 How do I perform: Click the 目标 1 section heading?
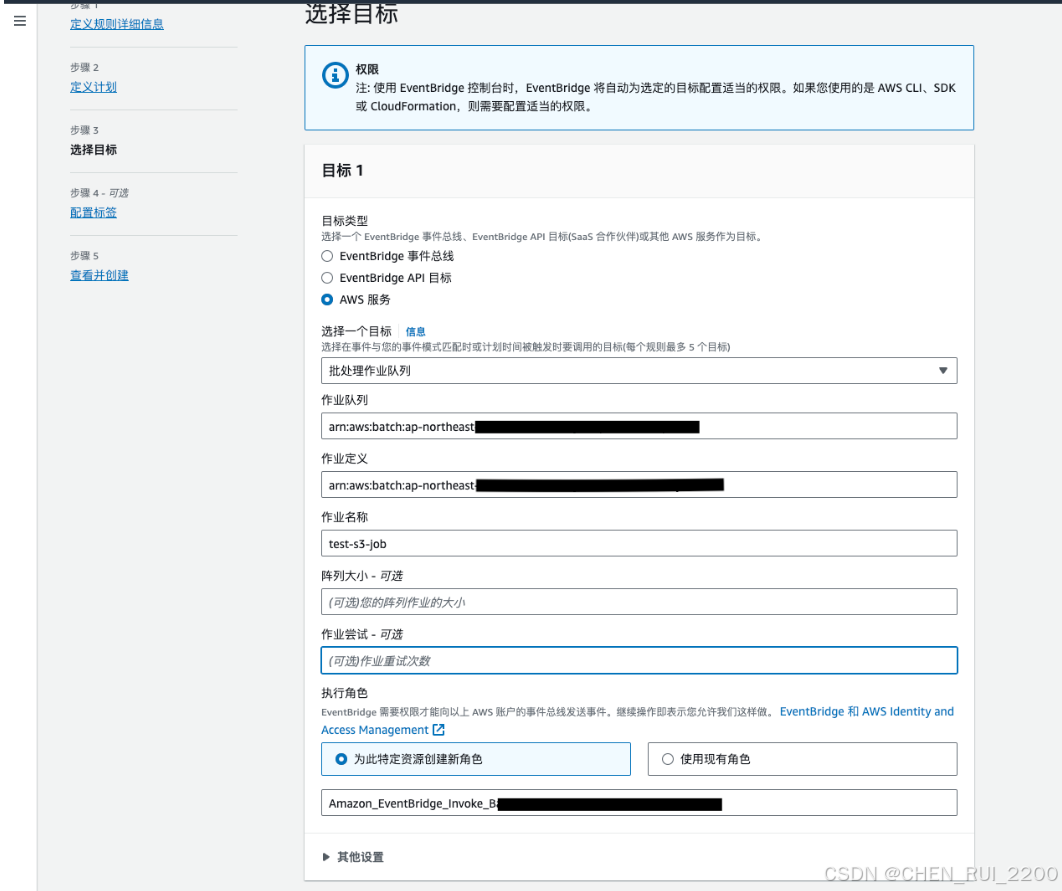[342, 170]
